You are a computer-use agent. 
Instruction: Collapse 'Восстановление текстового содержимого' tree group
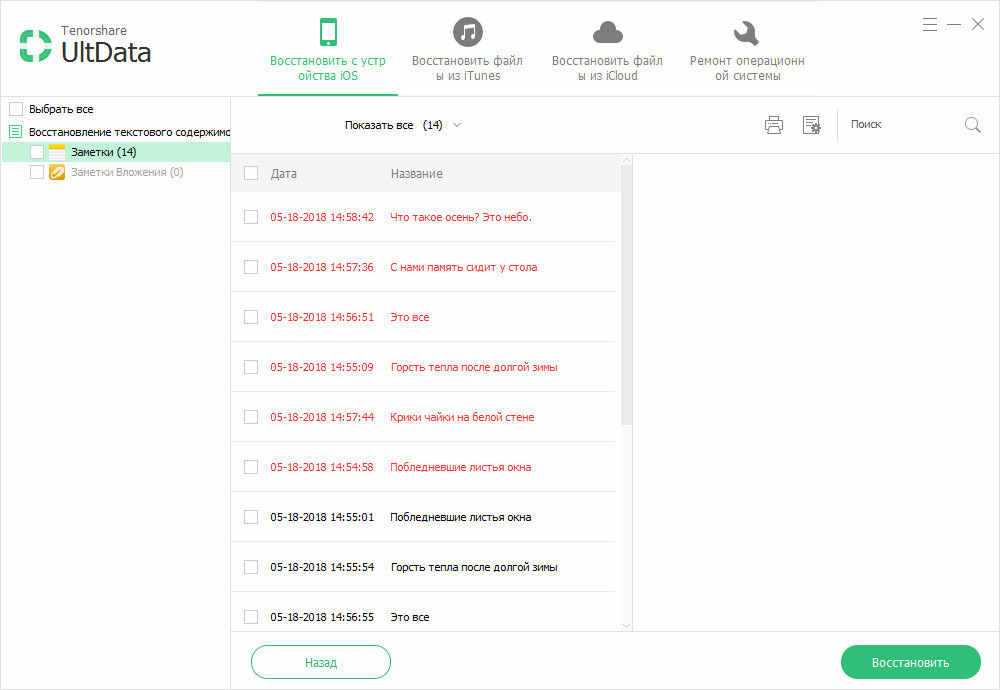(x=16, y=131)
